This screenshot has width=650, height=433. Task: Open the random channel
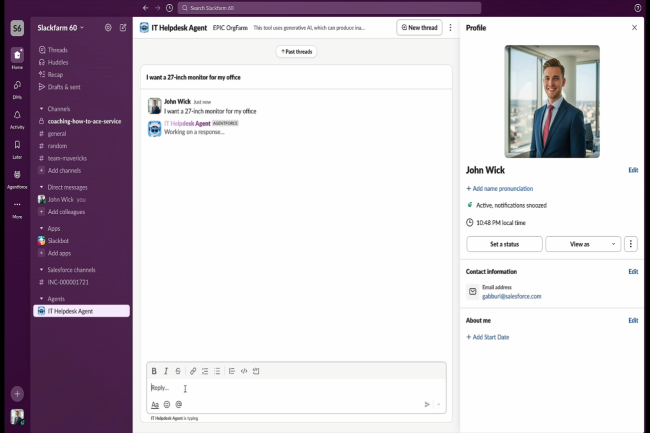click(x=81, y=146)
